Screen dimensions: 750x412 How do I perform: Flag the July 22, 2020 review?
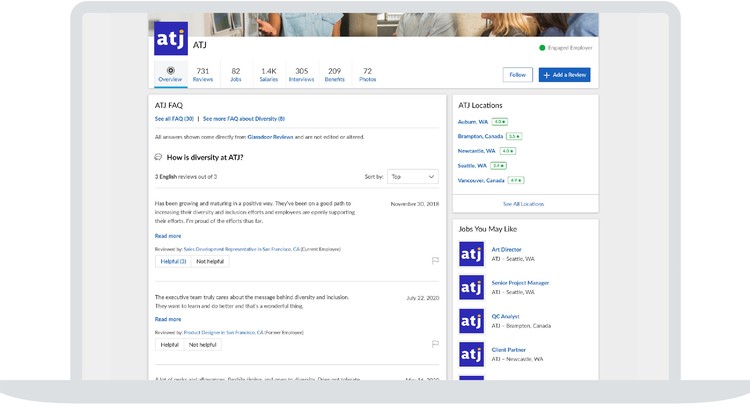point(435,343)
